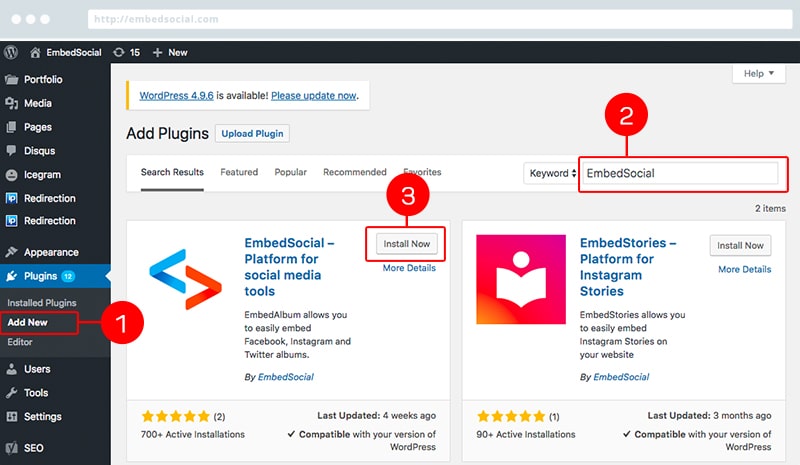Click the five-star rating of EmbedStories
Image resolution: width=800 pixels, height=465 pixels.
(511, 417)
